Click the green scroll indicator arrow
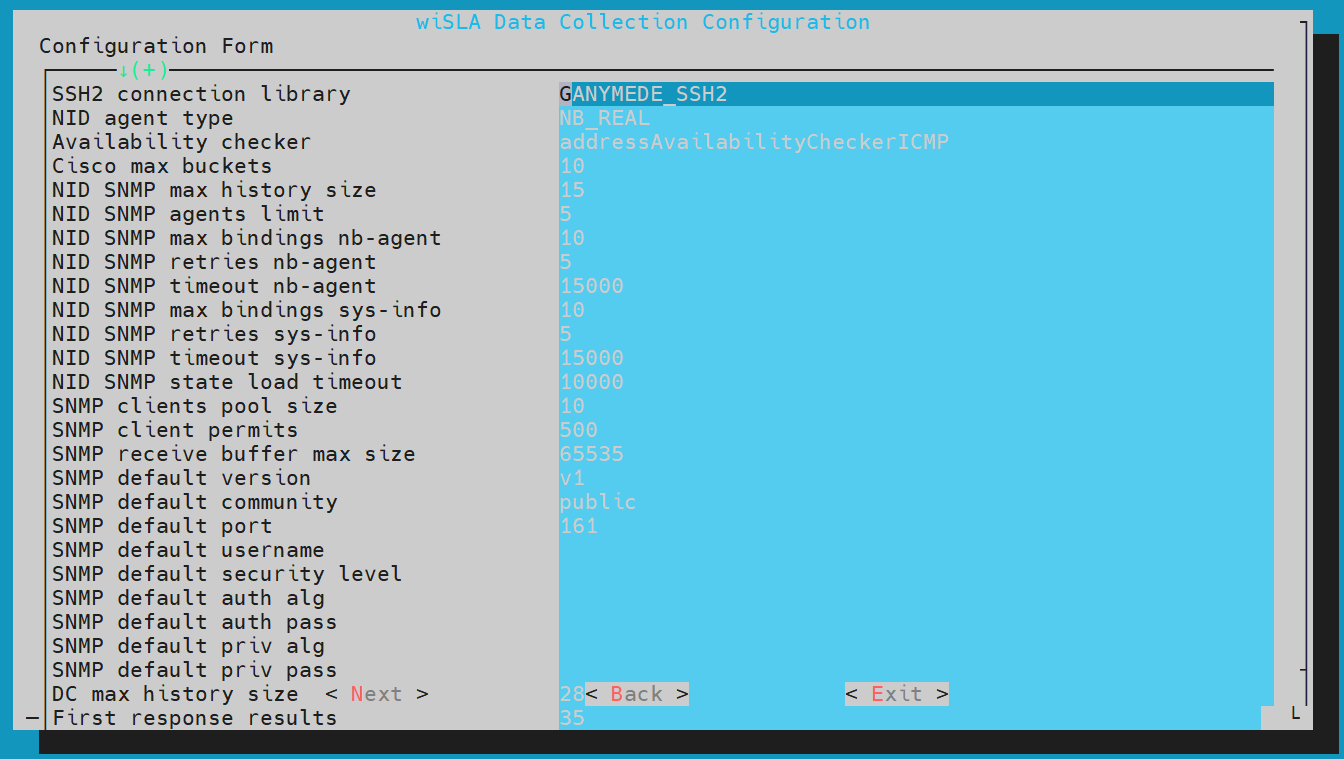1344x759 pixels. 124,70
